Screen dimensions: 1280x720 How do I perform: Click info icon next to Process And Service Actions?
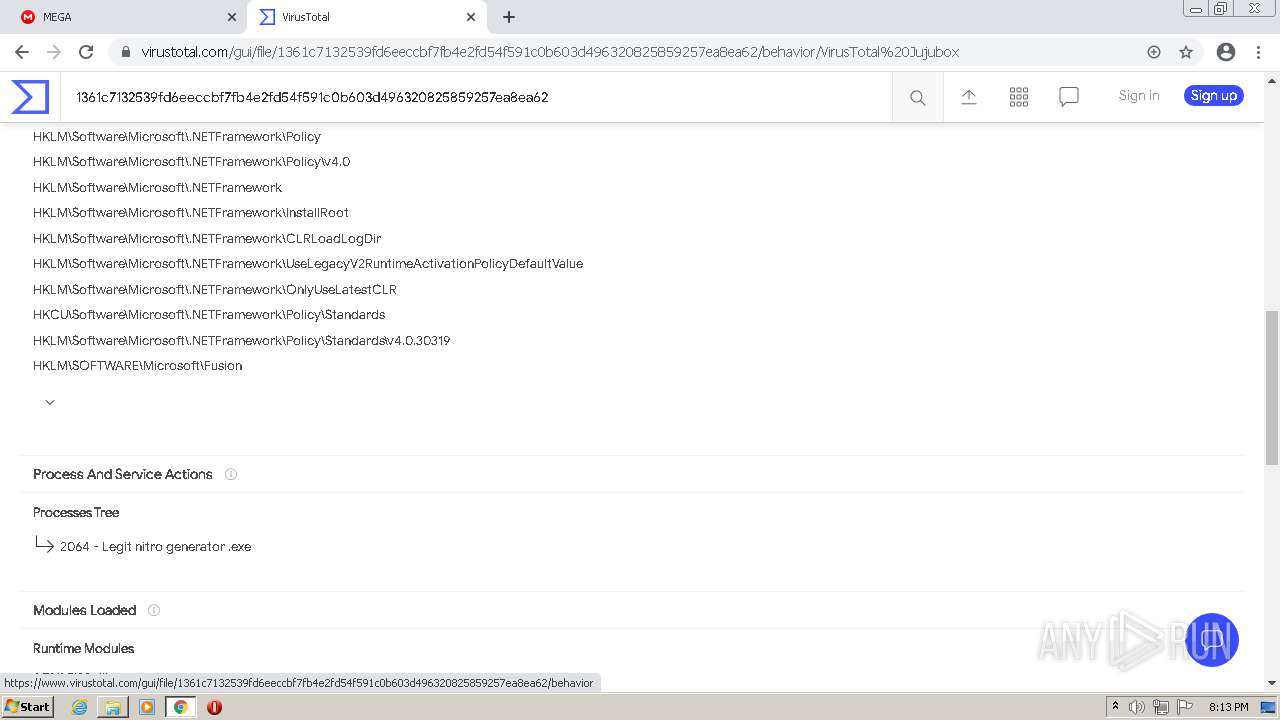pyautogui.click(x=231, y=474)
